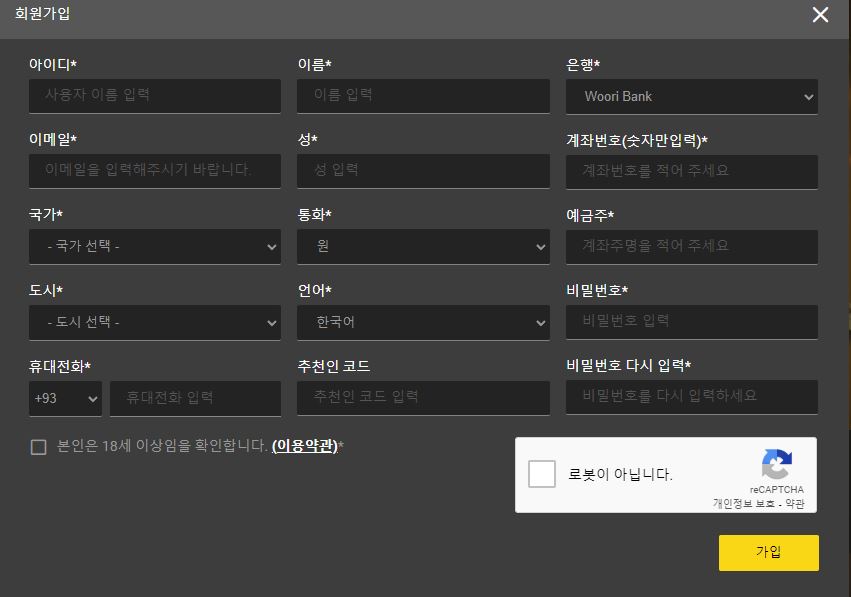The width and height of the screenshot is (851, 597).
Task: Expand the 국가 선택 dropdown
Action: pos(154,246)
